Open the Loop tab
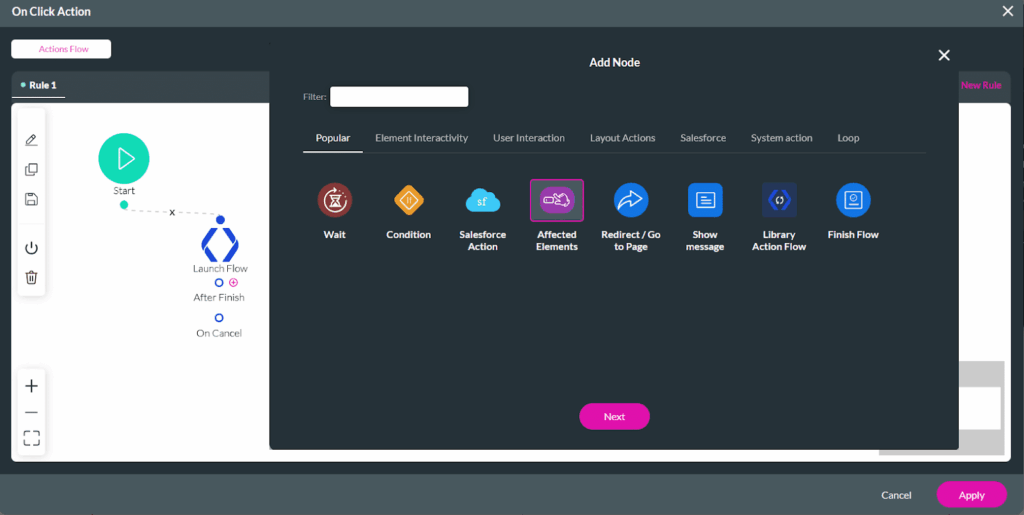 coord(848,138)
